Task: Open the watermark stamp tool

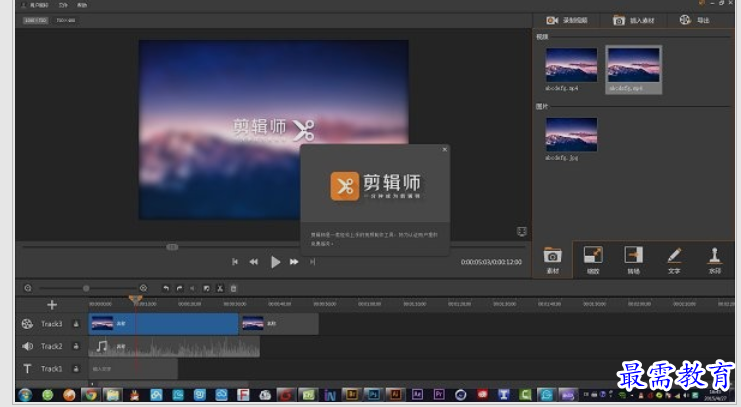Action: click(x=715, y=260)
